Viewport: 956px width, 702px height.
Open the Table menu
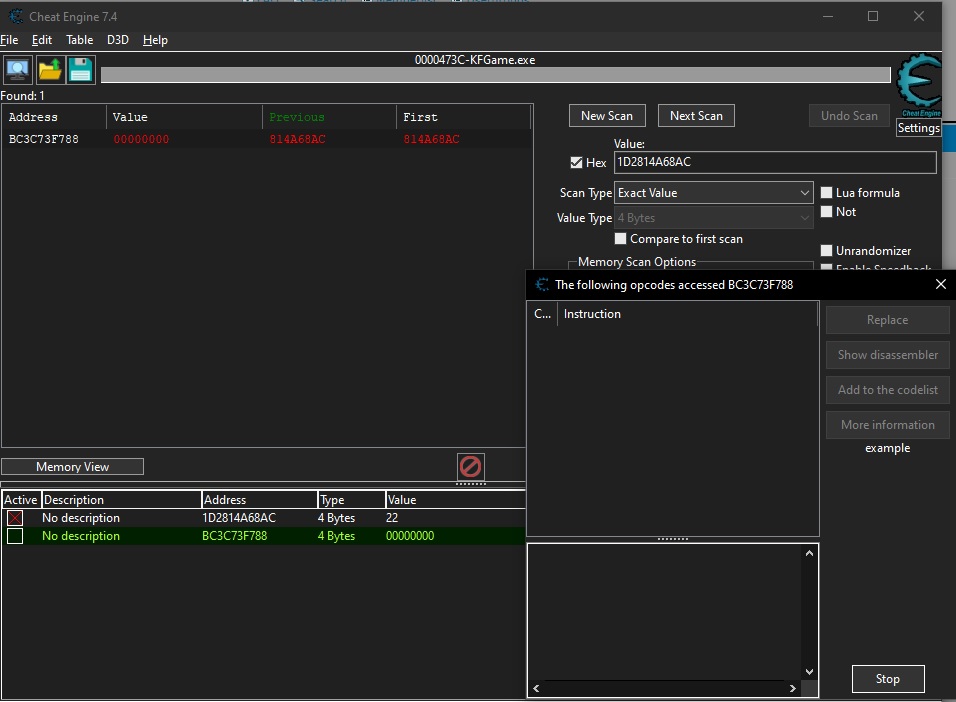tap(79, 40)
